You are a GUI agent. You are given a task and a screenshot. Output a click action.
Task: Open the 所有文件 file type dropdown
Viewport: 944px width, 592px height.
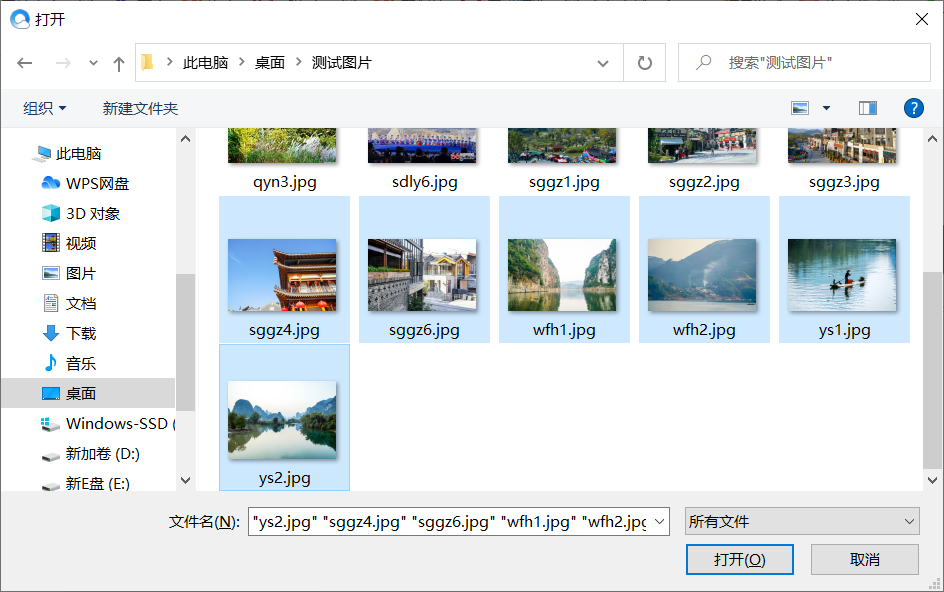(801, 521)
